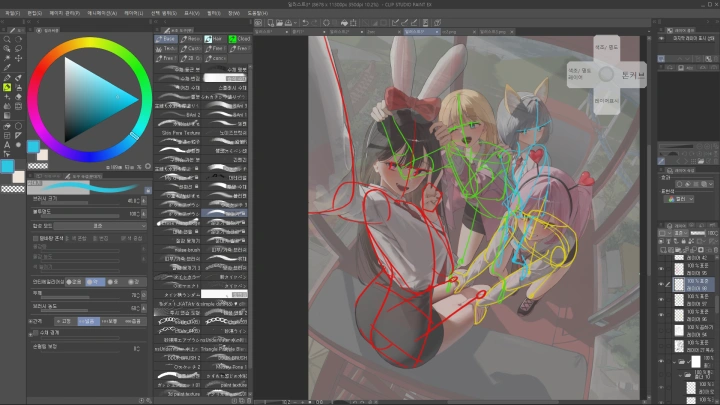Select anti-aliasing option 중

(115, 282)
